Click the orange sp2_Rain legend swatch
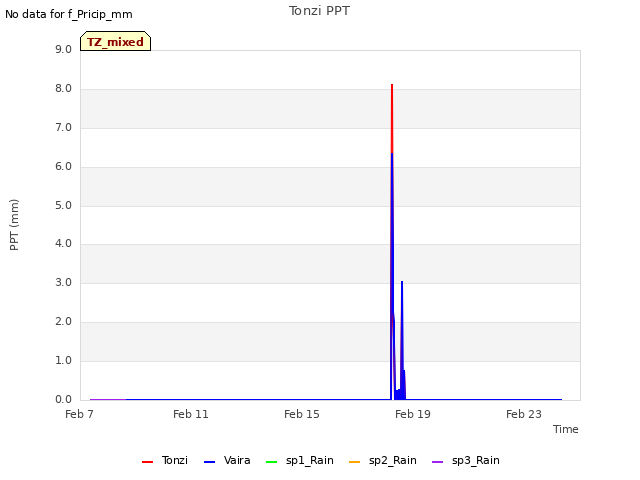 point(355,462)
